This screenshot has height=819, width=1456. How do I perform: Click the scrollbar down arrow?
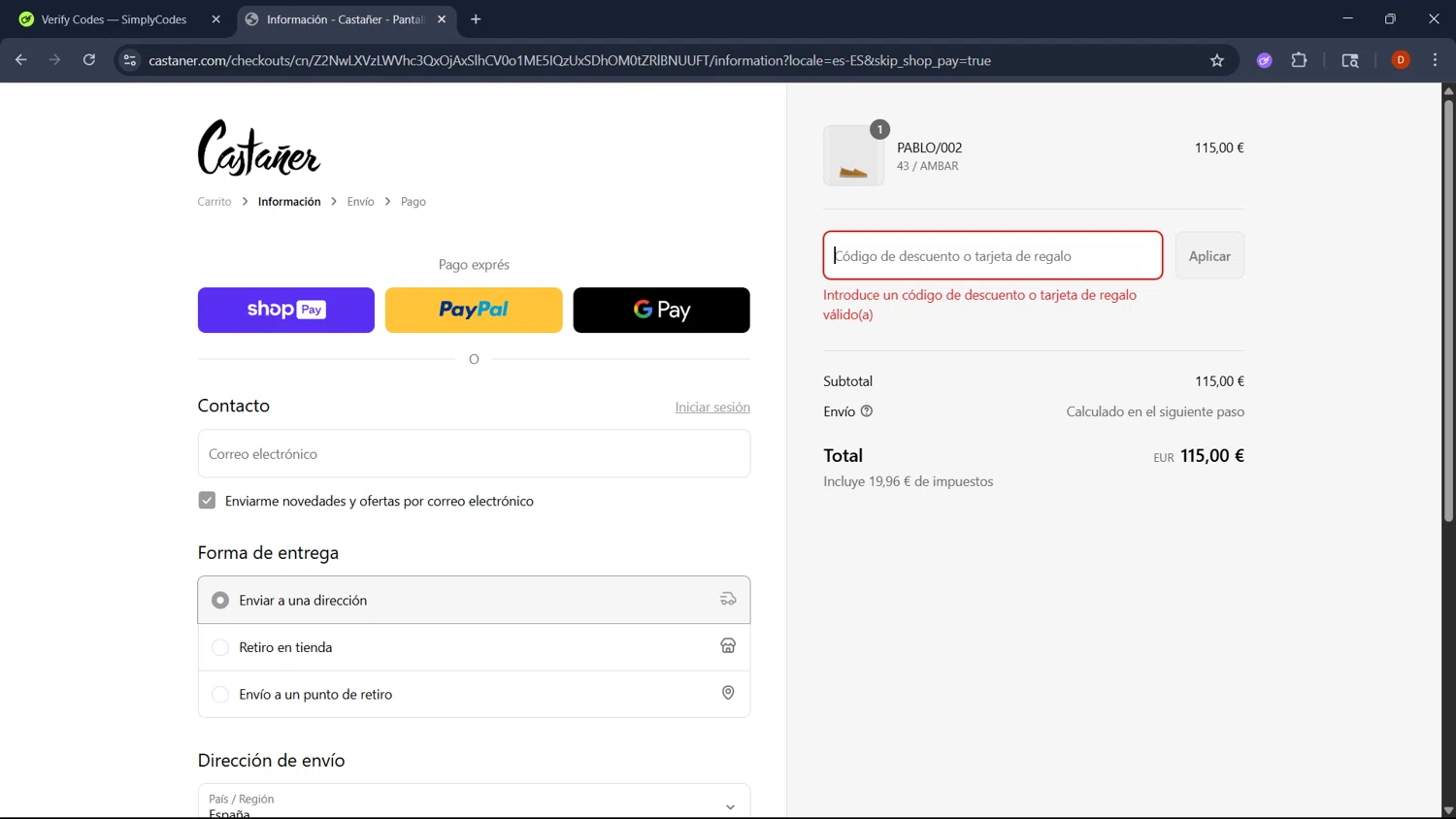1448,810
